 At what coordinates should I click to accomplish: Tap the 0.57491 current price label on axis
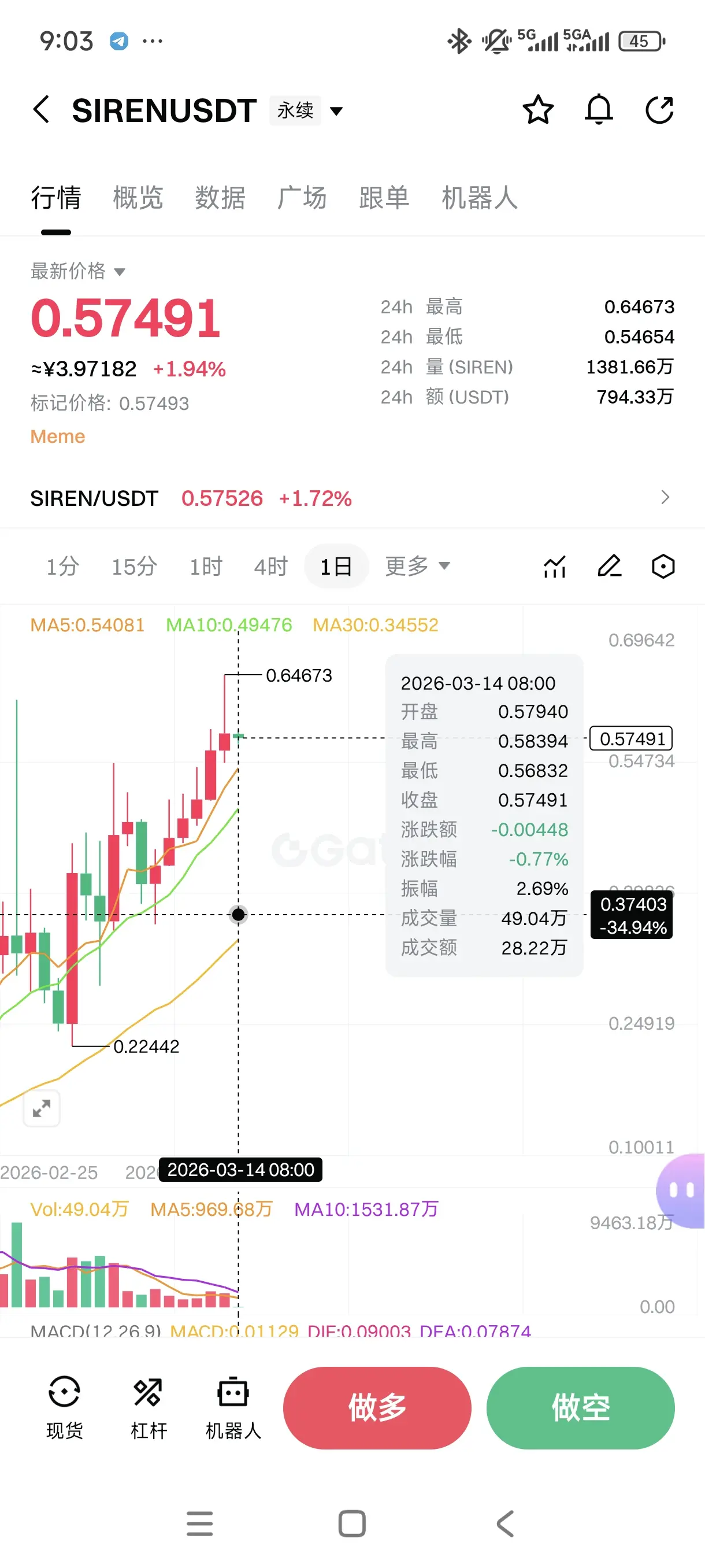(x=632, y=738)
